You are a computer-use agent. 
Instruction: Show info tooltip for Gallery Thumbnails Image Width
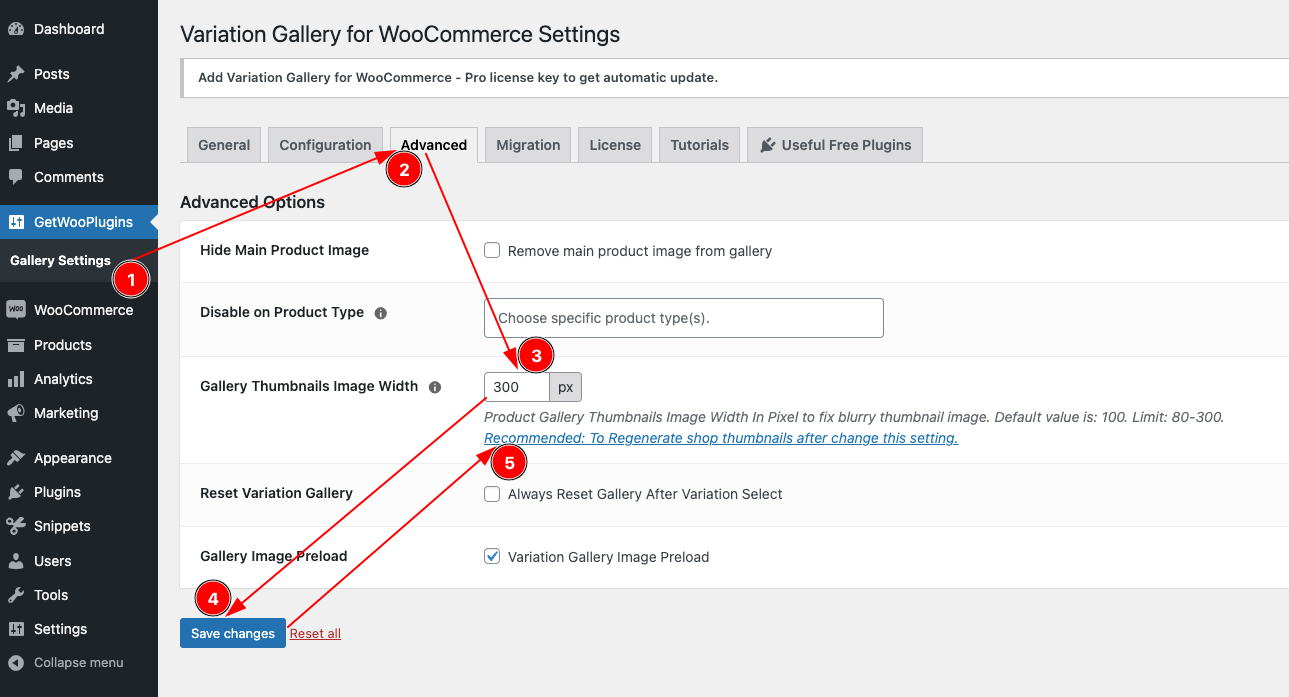point(435,387)
